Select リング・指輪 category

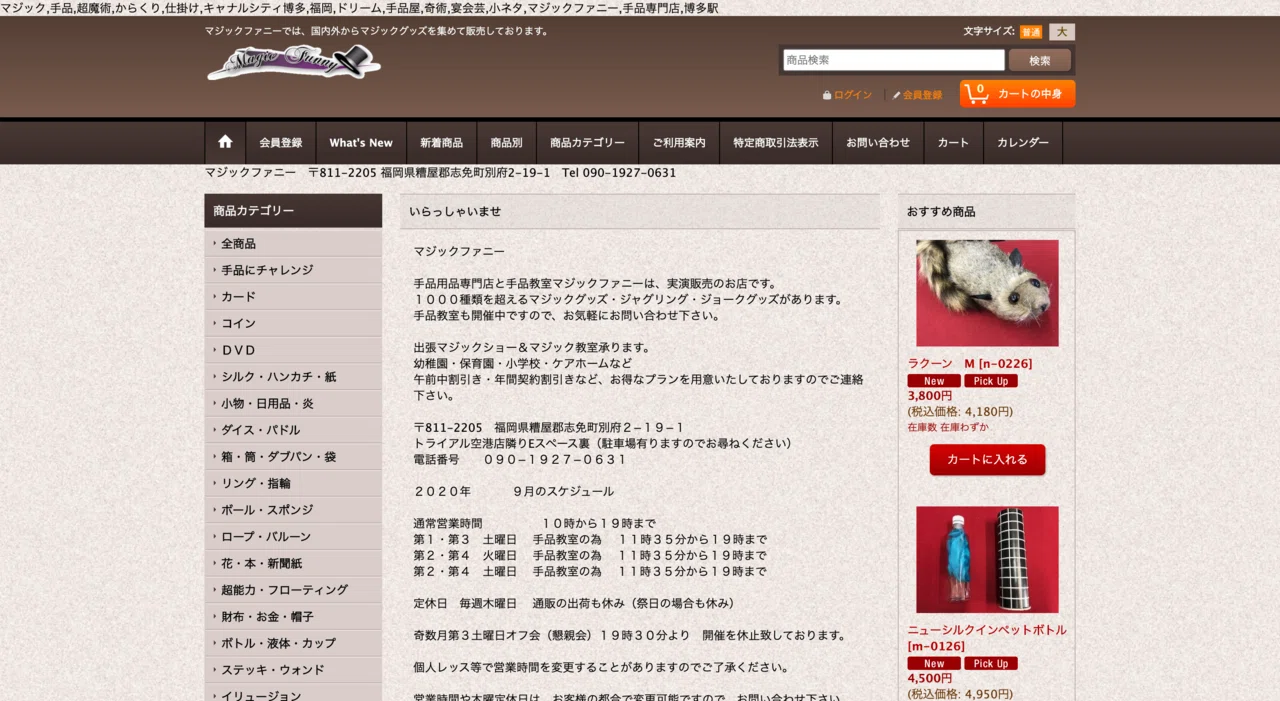(x=293, y=483)
